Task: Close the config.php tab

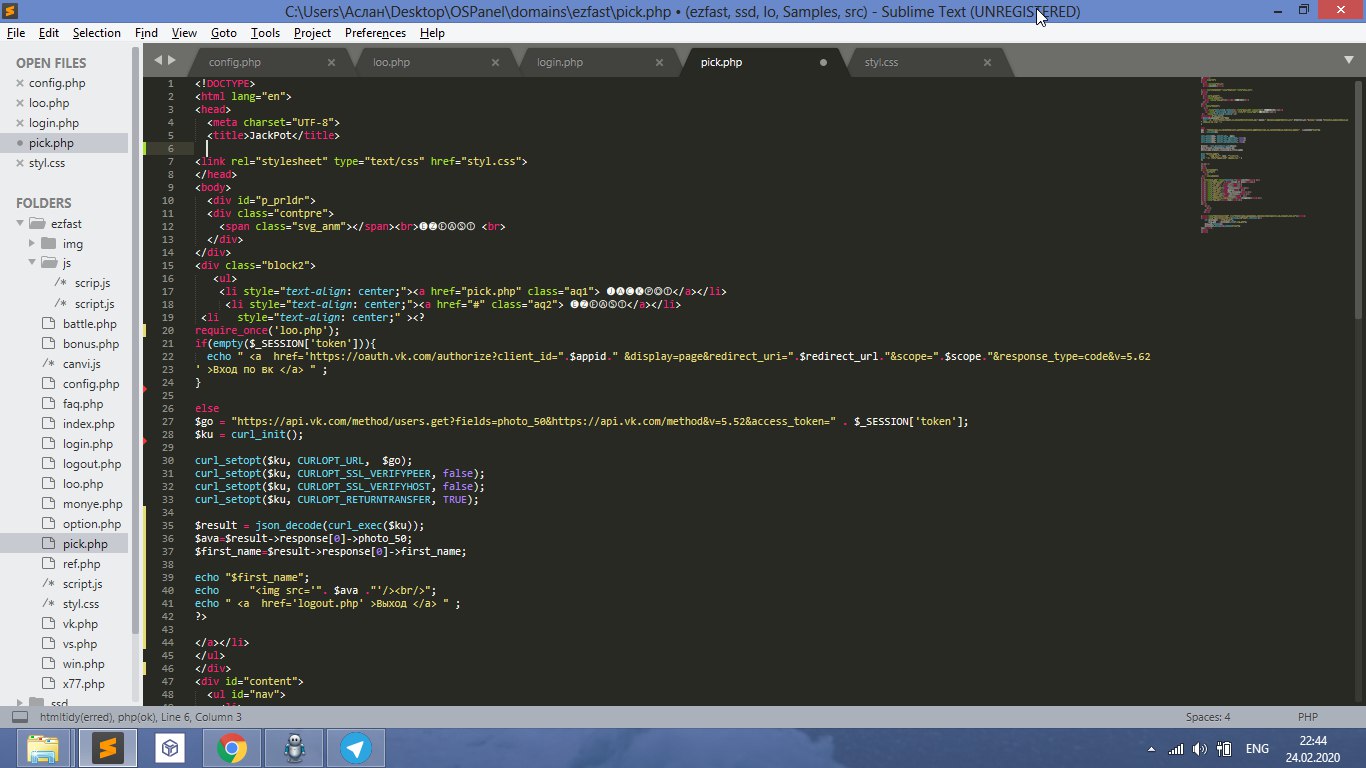Action: tap(331, 62)
